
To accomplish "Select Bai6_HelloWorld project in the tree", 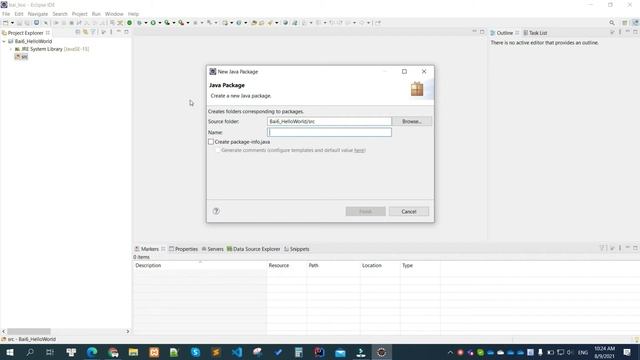I will coord(33,41).
